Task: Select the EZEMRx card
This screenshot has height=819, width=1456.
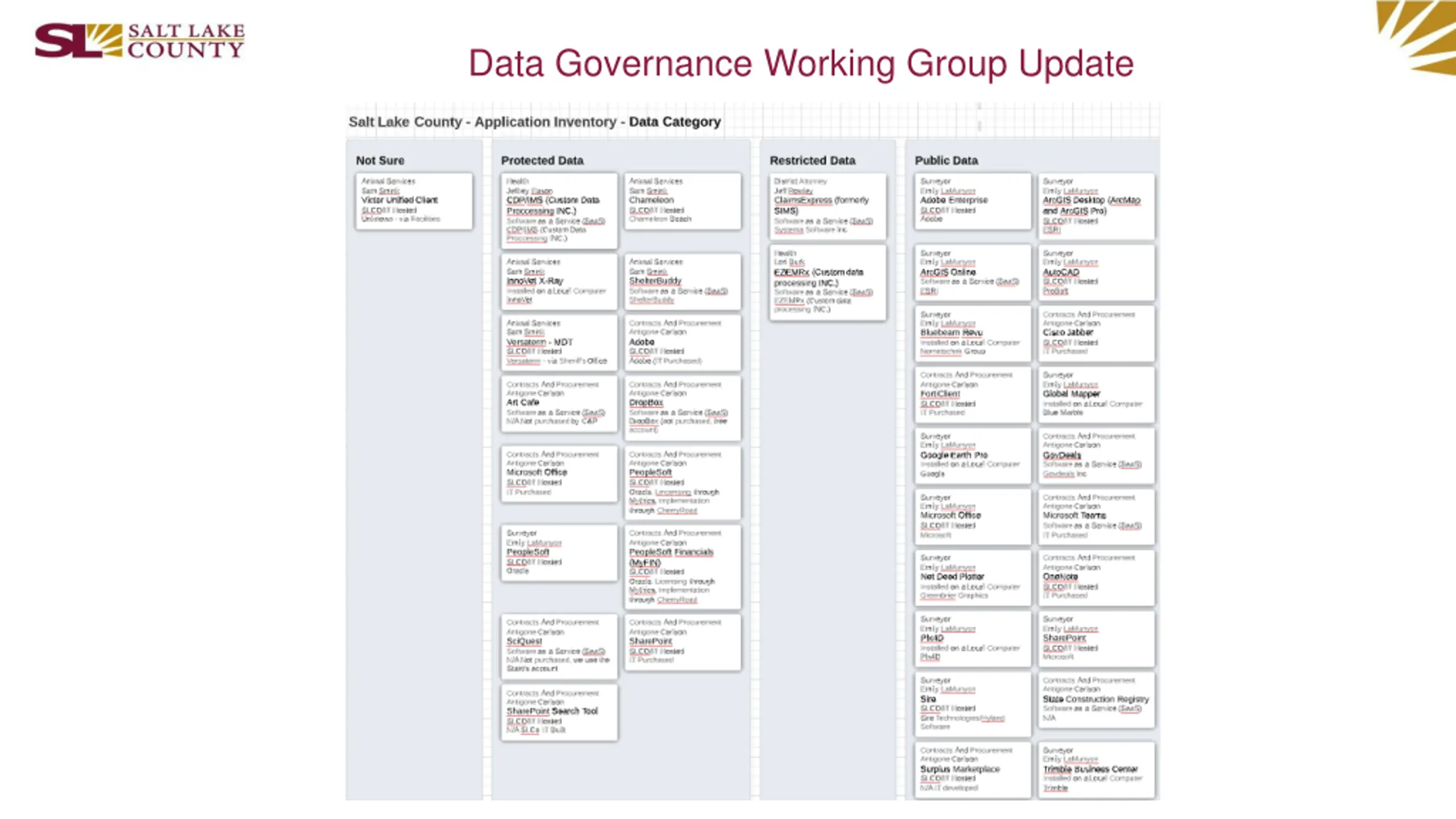Action: point(828,283)
